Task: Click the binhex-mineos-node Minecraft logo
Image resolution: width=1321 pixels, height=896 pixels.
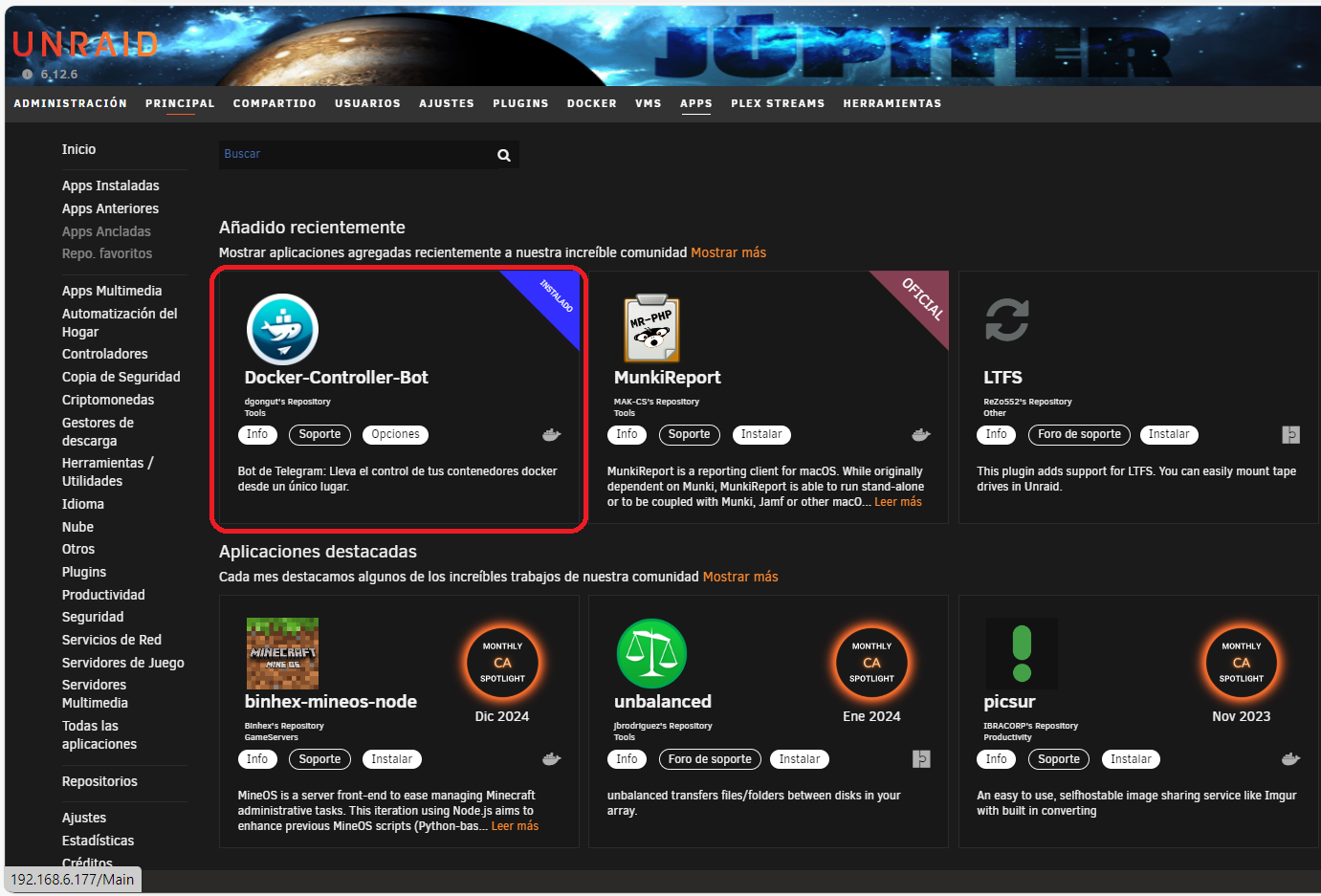Action: pos(282,653)
